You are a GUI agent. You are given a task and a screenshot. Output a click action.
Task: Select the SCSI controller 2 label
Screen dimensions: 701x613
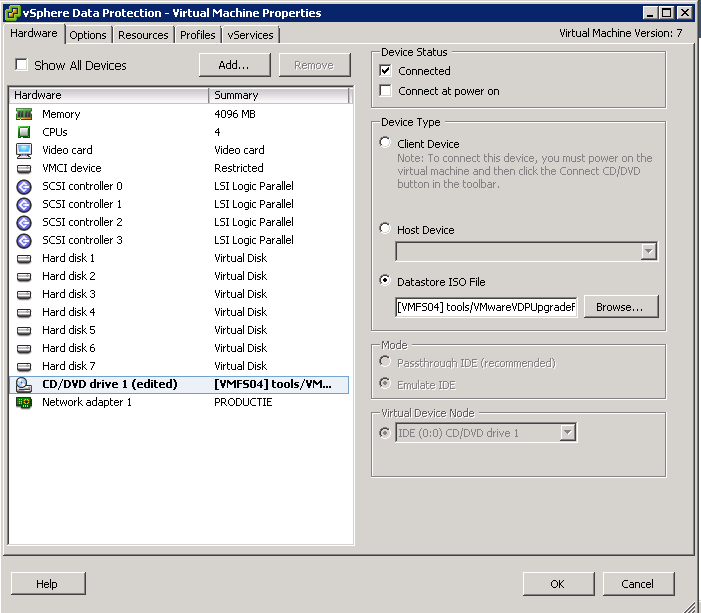82,222
